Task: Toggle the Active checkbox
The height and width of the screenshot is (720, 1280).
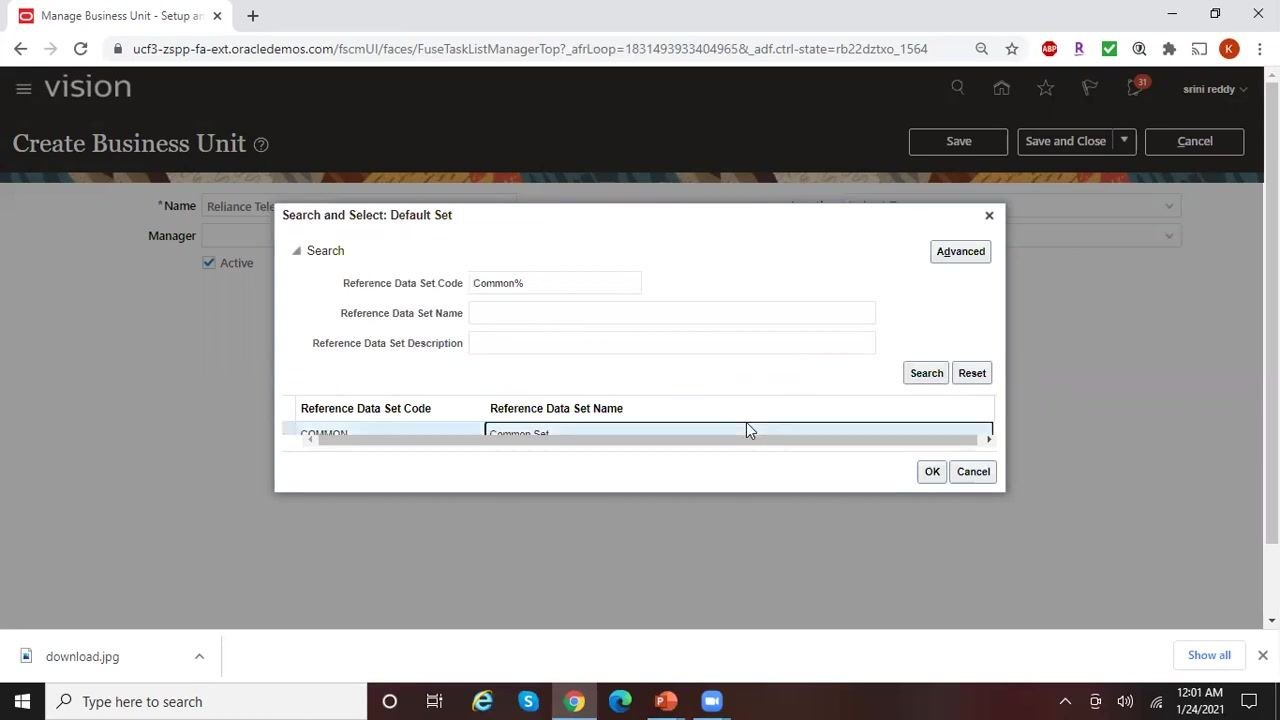Action: [209, 263]
